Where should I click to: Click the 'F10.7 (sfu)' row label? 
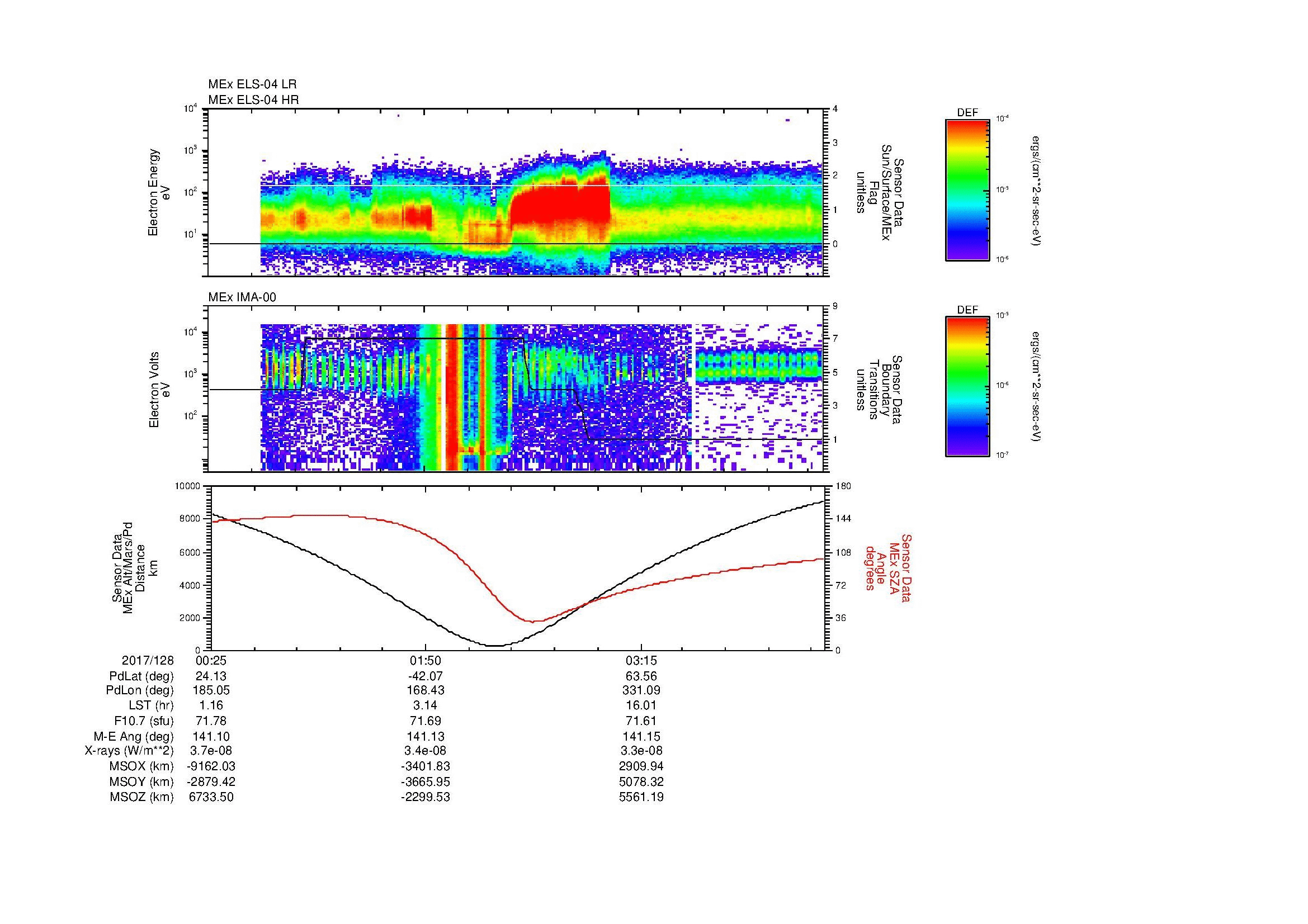(x=144, y=721)
